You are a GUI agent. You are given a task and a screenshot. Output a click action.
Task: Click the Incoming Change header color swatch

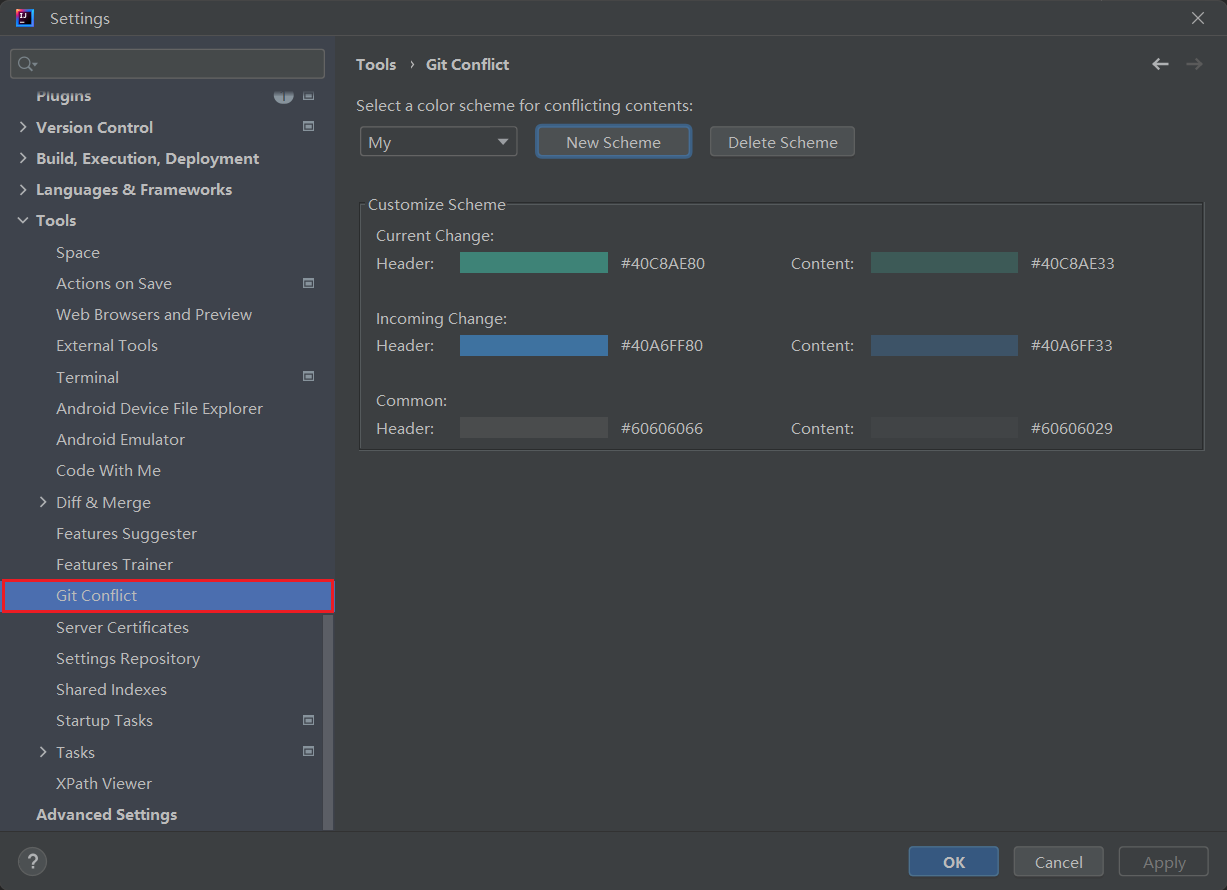(x=534, y=346)
